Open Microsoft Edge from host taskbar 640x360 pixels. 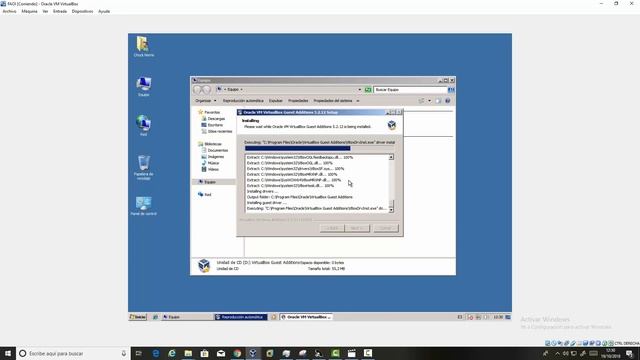pos(156,353)
